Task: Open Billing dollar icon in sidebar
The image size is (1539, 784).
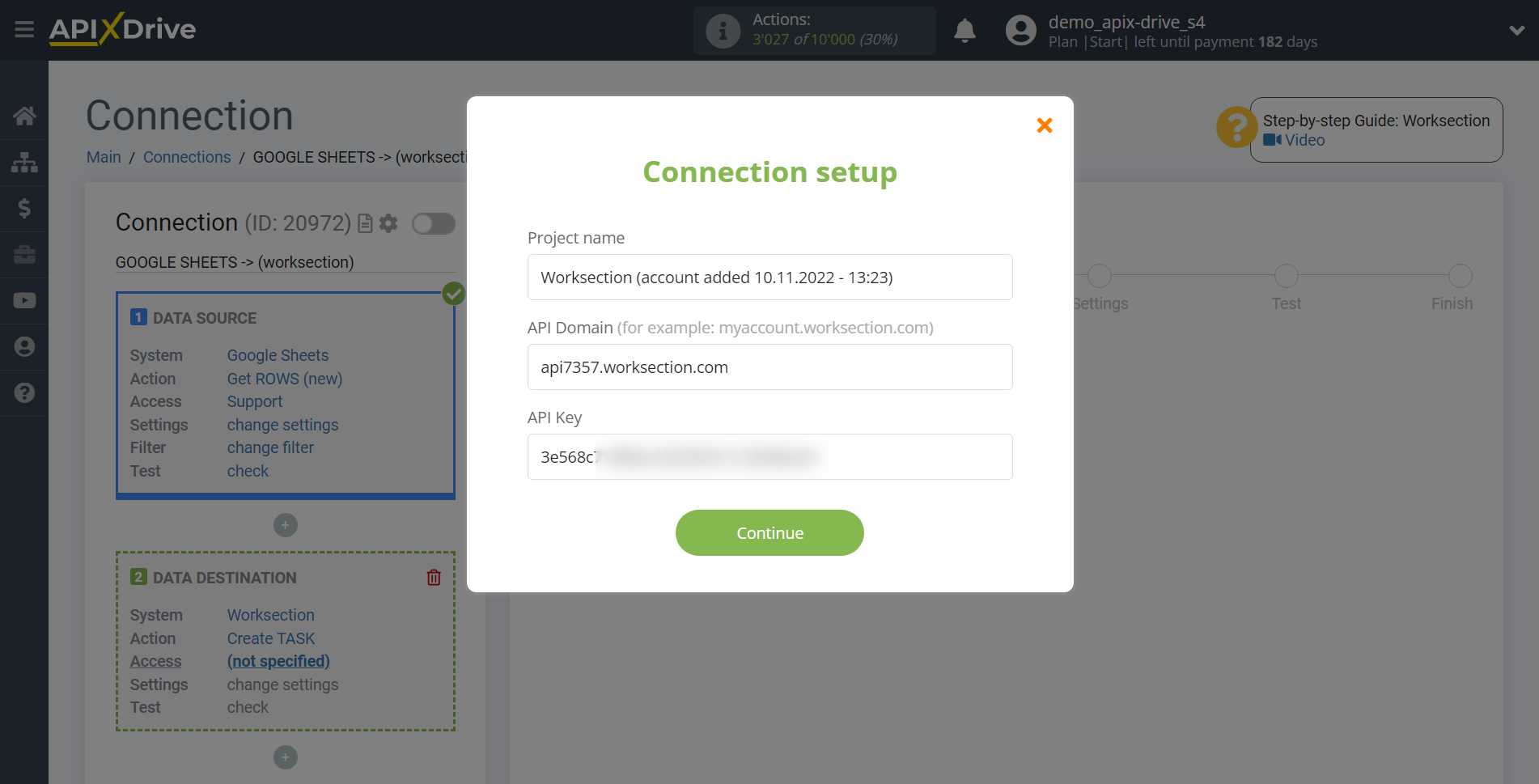Action: click(x=24, y=208)
